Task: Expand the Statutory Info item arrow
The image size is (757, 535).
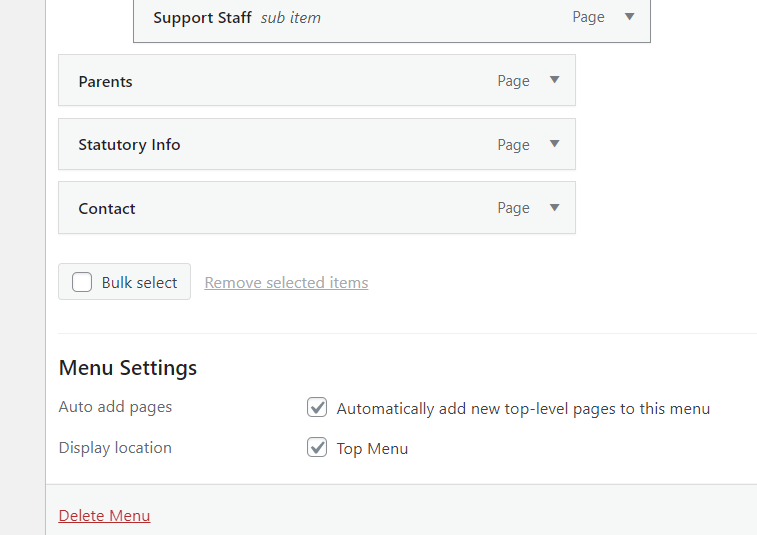Action: pos(554,144)
